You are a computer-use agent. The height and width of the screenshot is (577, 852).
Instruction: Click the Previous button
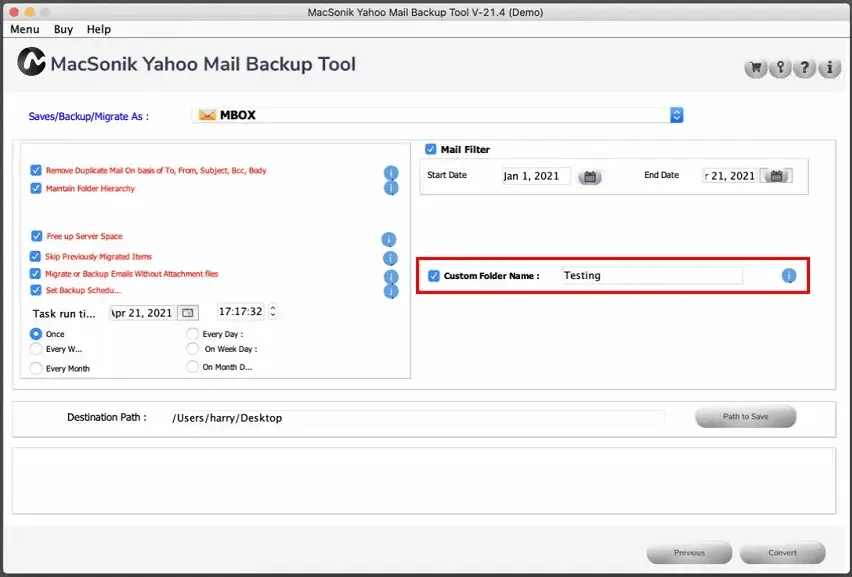689,553
